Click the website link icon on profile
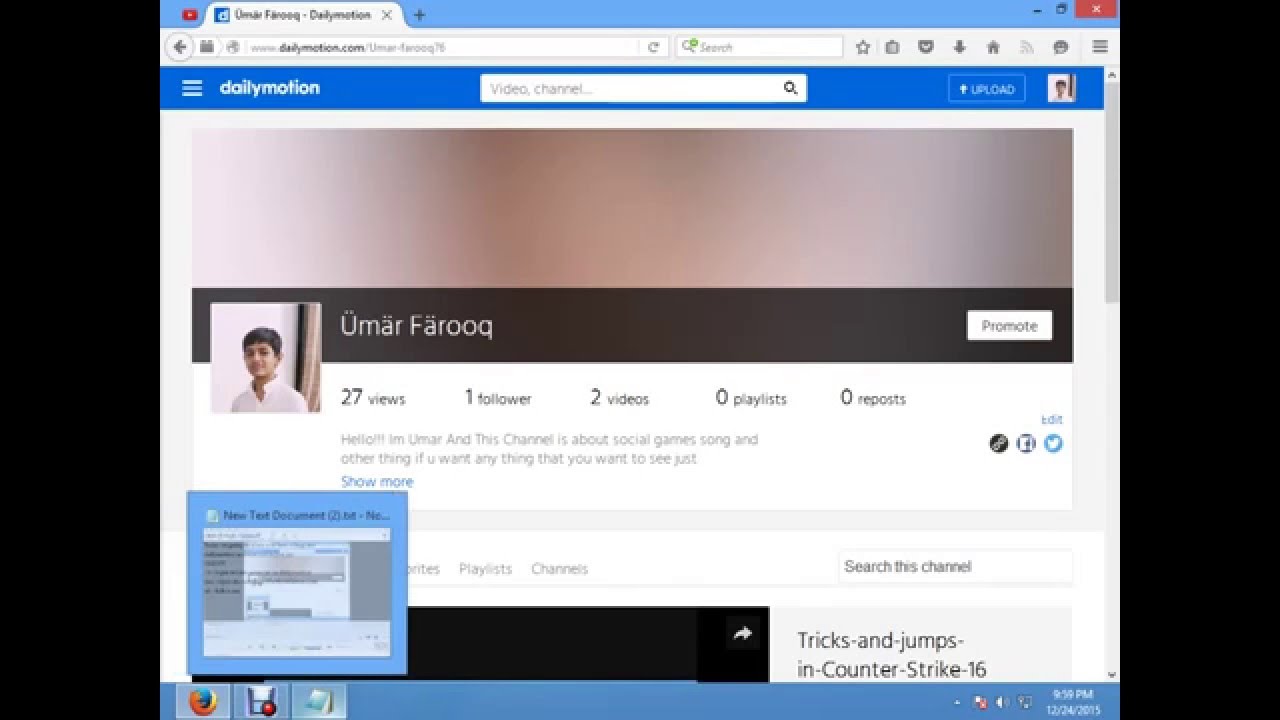Image resolution: width=1280 pixels, height=720 pixels. pyautogui.click(x=999, y=443)
